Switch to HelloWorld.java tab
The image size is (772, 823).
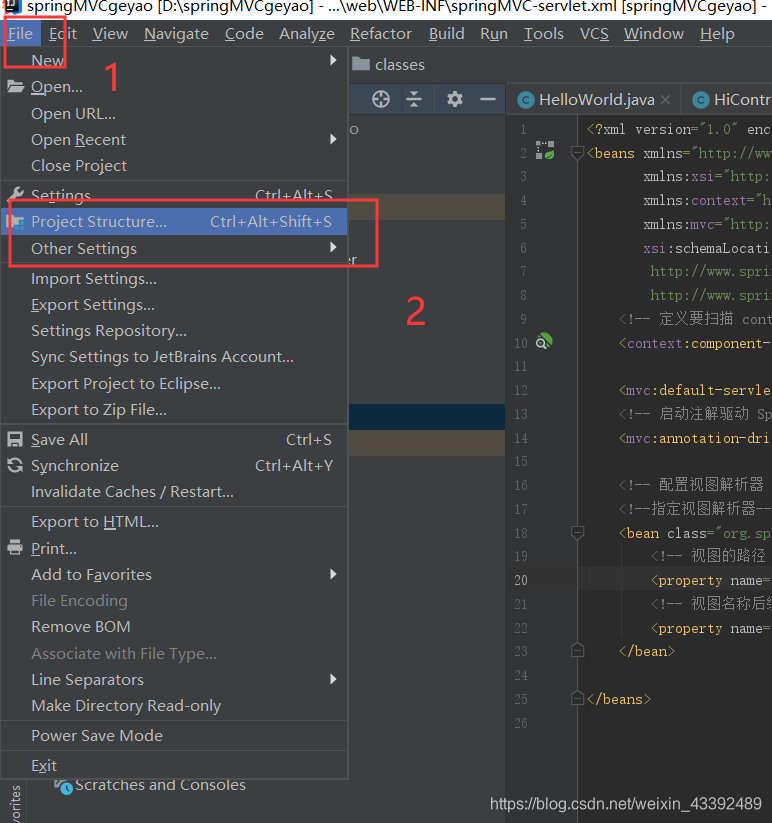click(x=594, y=100)
